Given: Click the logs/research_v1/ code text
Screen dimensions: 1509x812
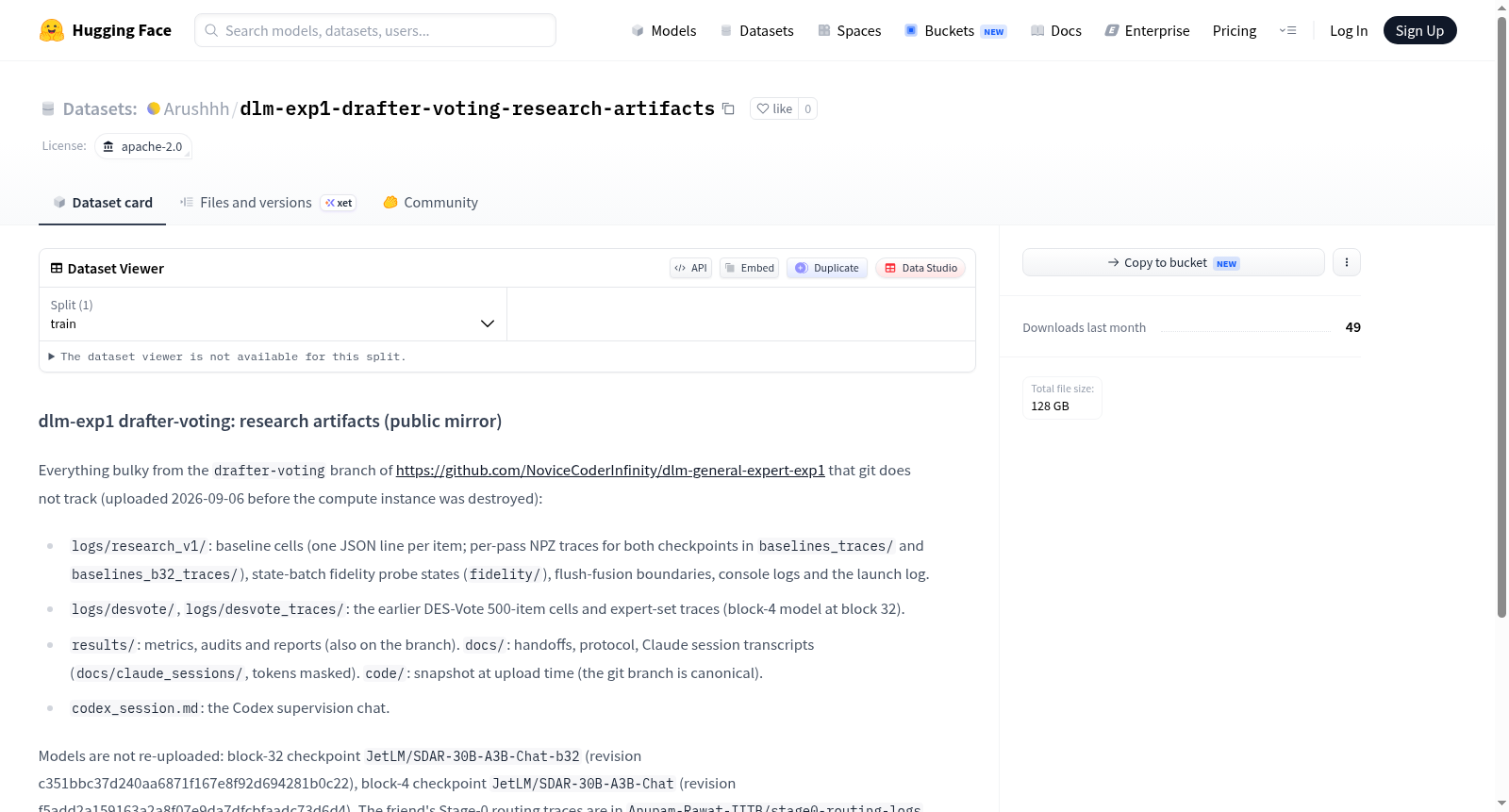Looking at the screenshot, I should tap(139, 546).
